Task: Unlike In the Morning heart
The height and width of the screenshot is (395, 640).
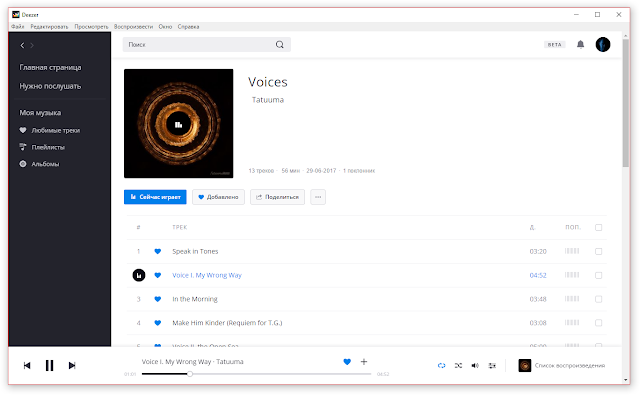Action: pos(158,299)
